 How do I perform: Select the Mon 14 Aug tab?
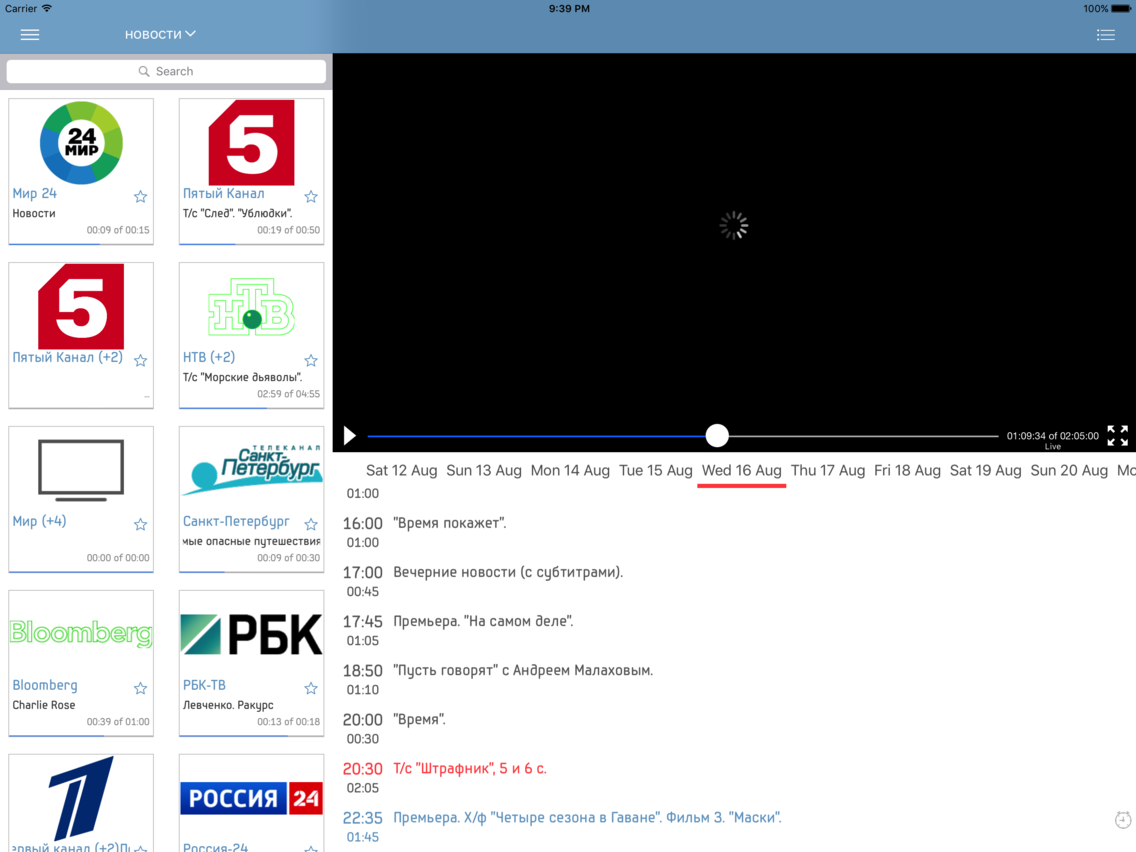(570, 470)
